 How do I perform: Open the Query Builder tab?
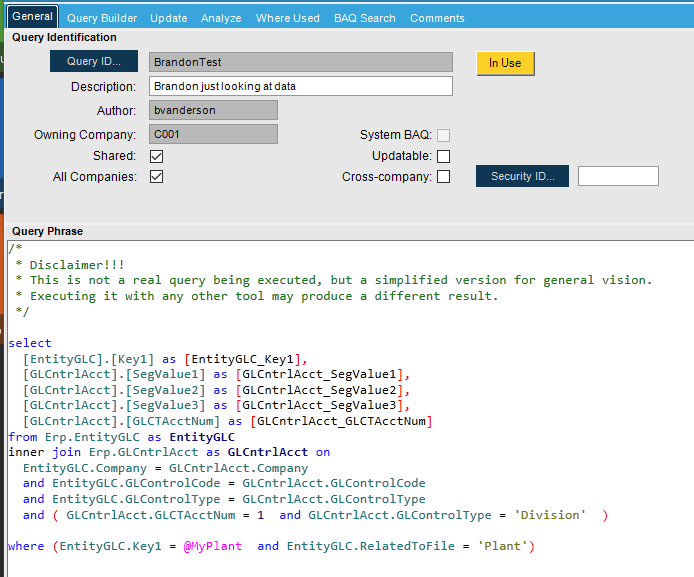point(101,18)
